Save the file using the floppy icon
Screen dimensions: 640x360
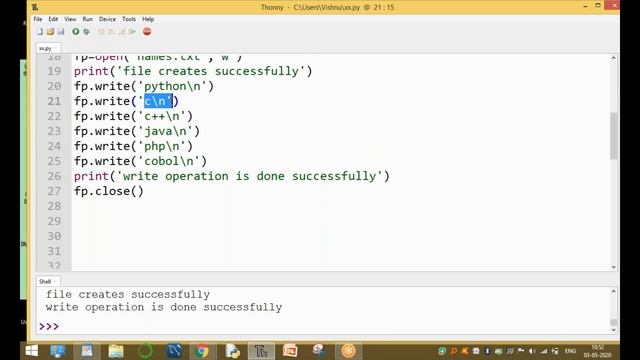pos(61,32)
